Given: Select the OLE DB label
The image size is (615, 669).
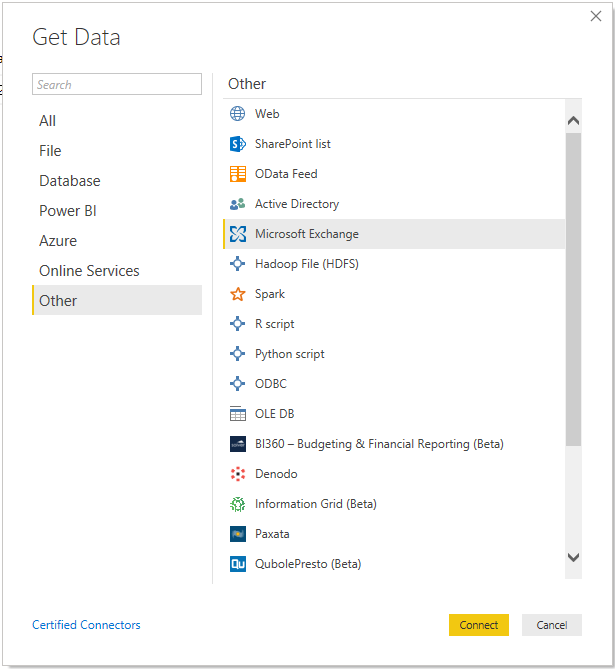Looking at the screenshot, I should pos(274,414).
